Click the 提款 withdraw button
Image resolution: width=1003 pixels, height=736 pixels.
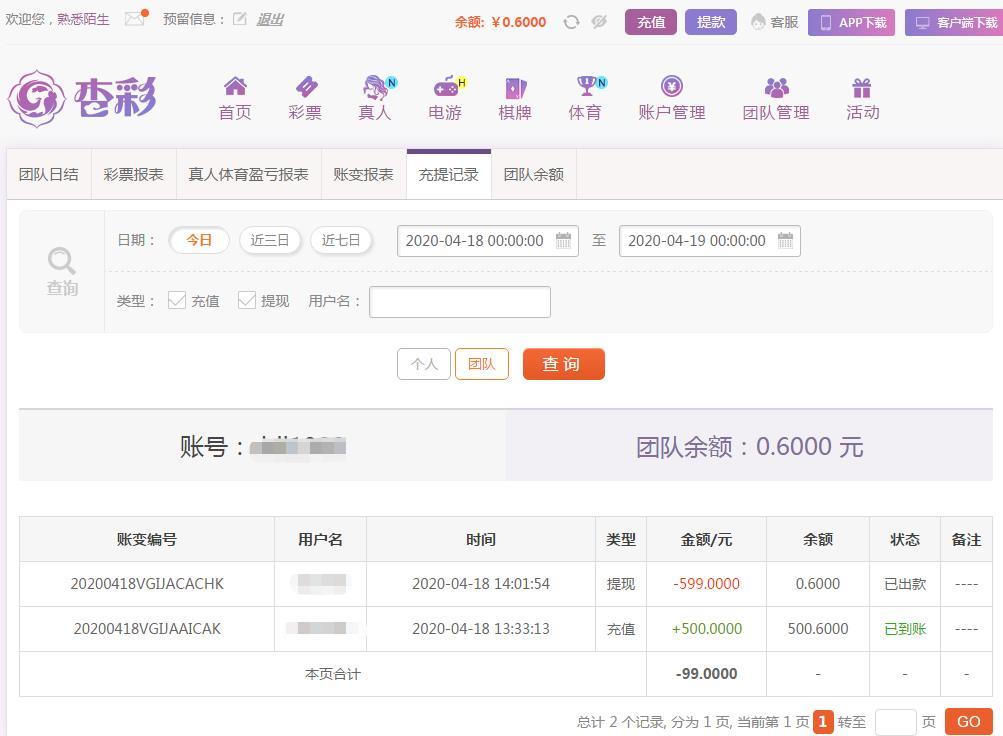(x=711, y=22)
